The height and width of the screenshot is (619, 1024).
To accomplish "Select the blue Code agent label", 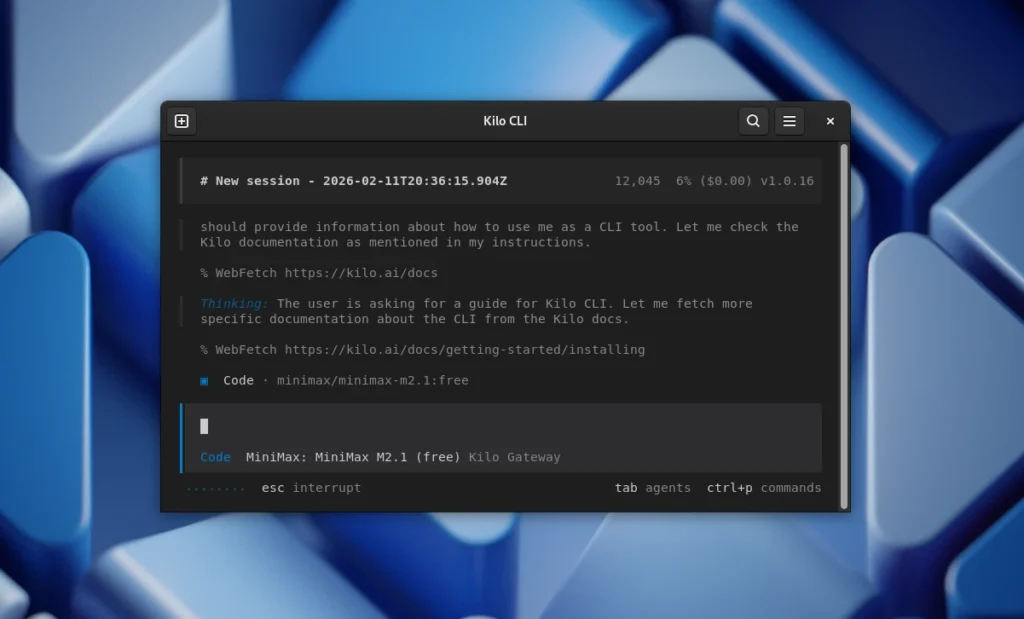I will point(215,458).
